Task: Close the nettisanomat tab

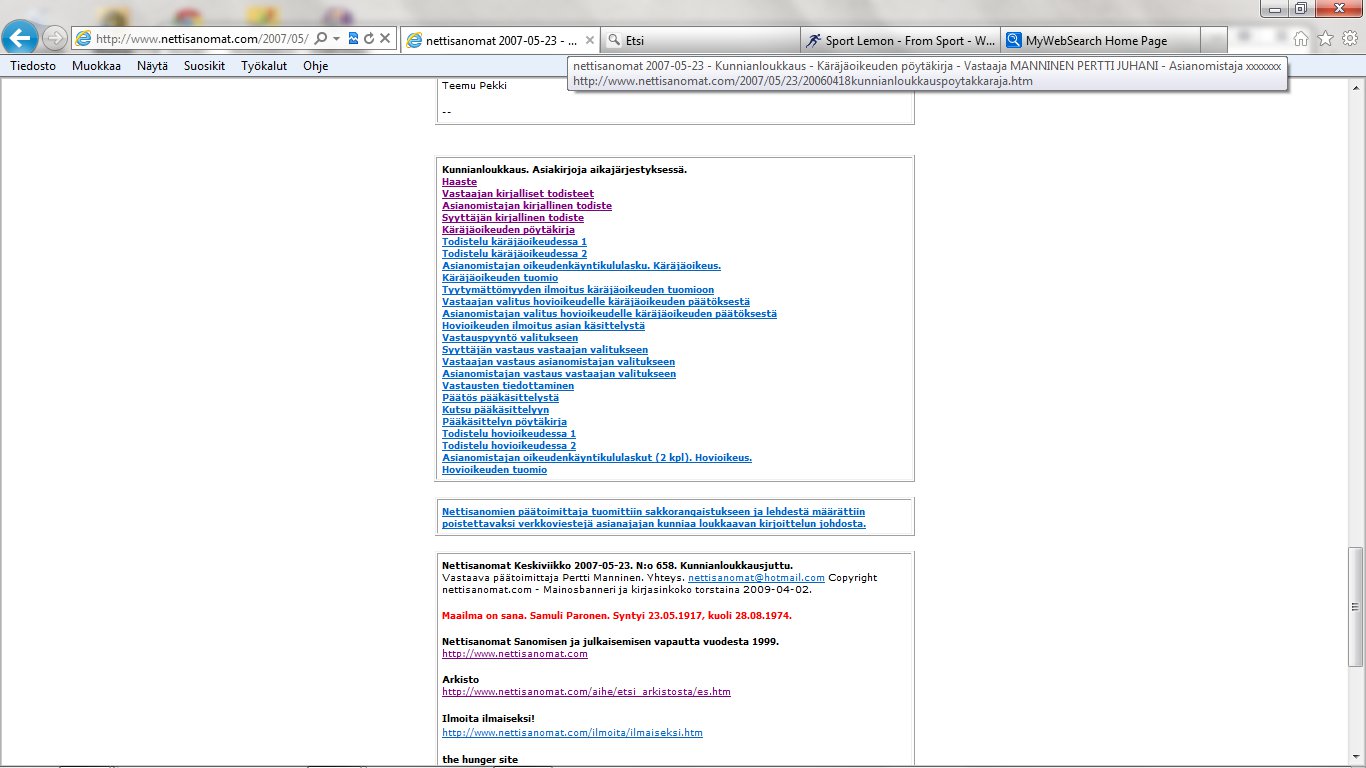Action: coord(590,41)
